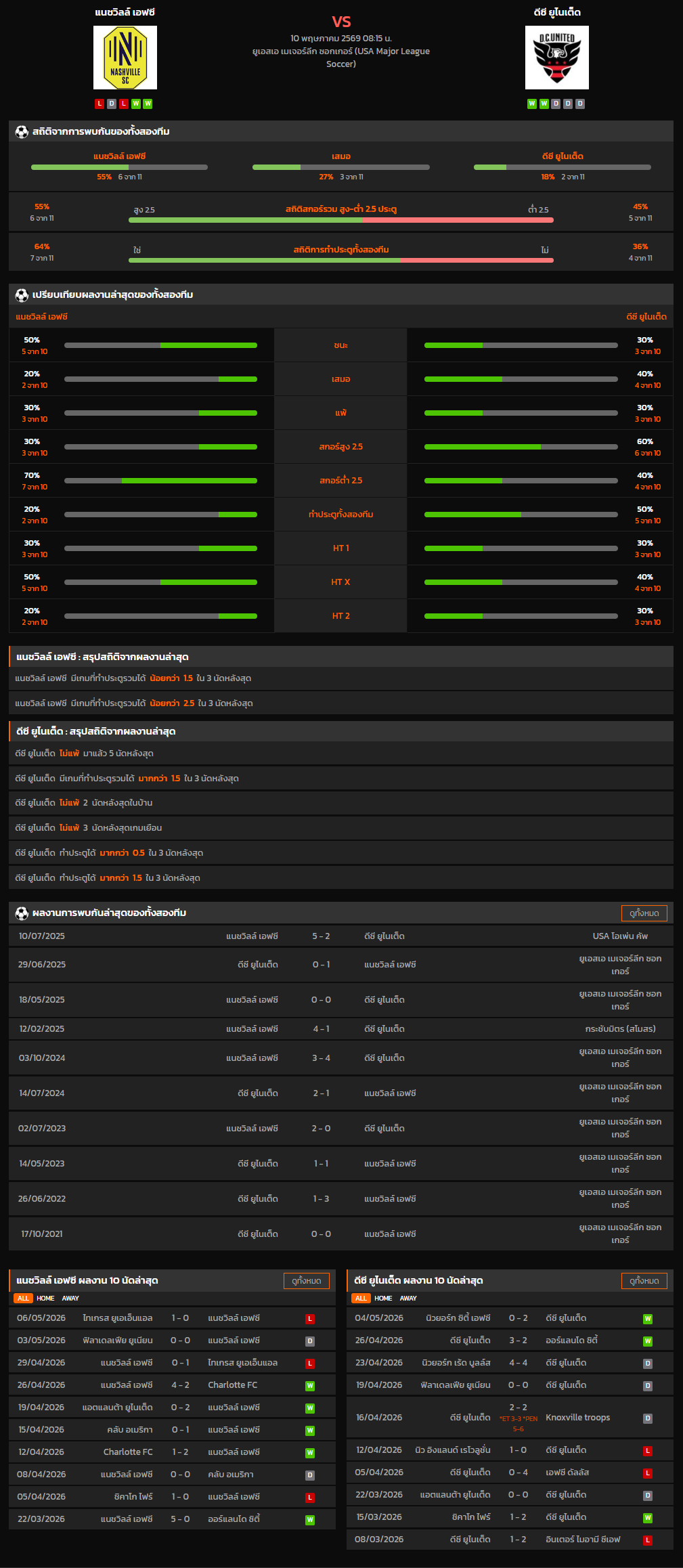This screenshot has width=683, height=1568.
Task: Click green W badge on 04/05/2026 D.C. United match
Action: [x=648, y=1319]
